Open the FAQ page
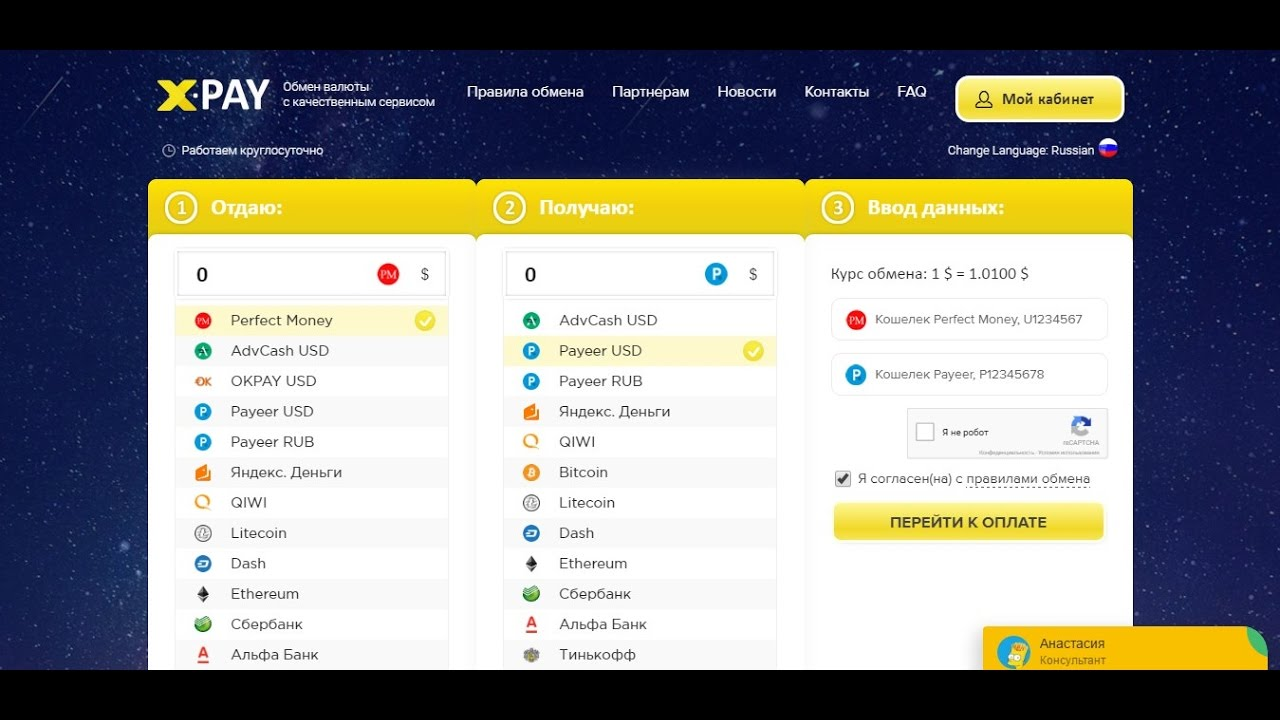Viewport: 1280px width, 720px height. (x=912, y=92)
